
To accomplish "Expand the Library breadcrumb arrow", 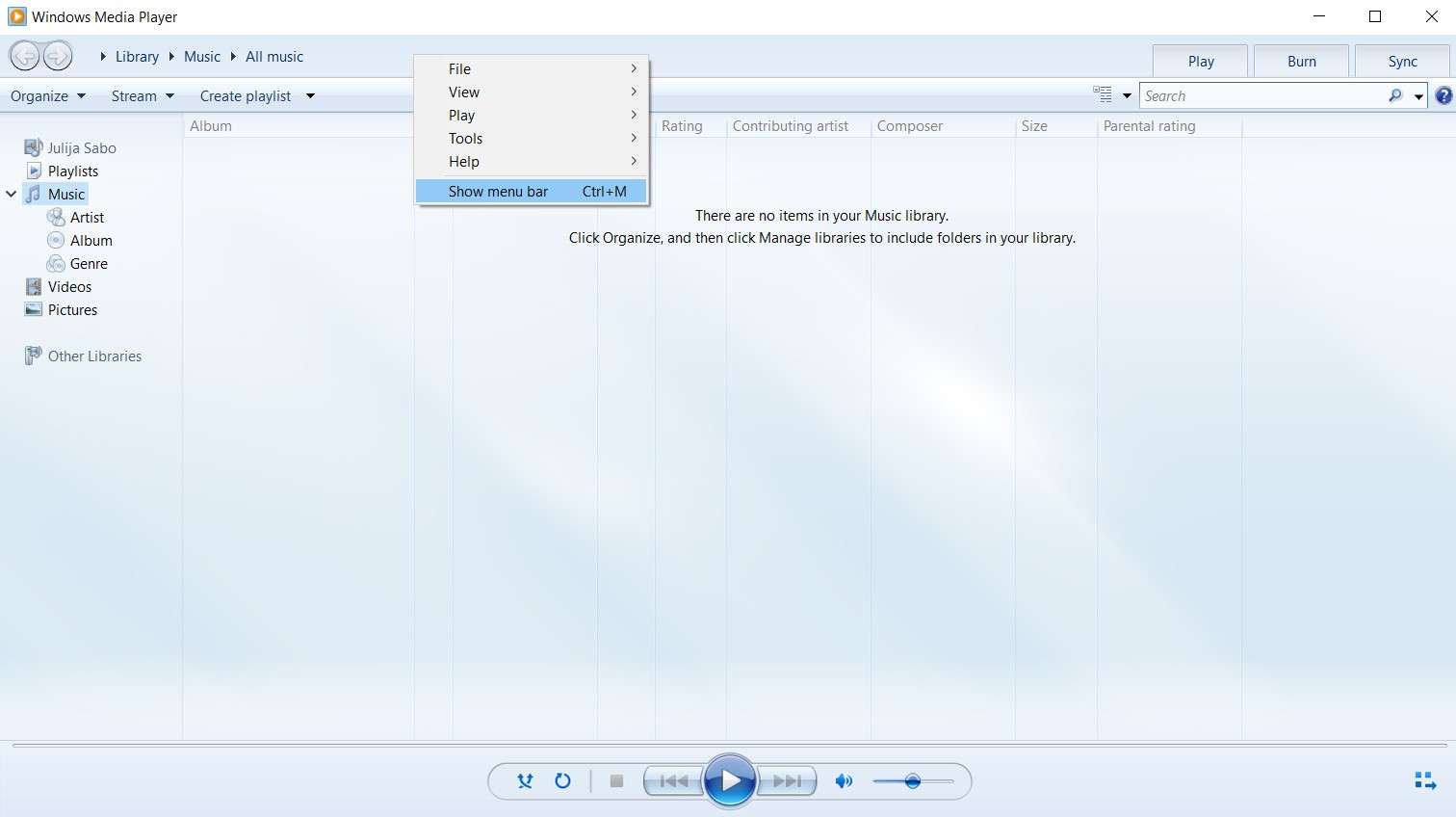I will tap(103, 57).
